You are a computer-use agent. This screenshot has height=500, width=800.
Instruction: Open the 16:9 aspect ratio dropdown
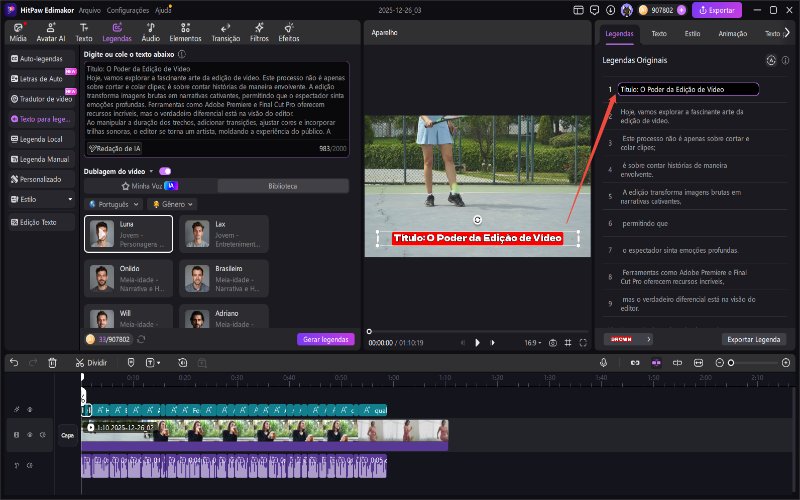tap(533, 343)
